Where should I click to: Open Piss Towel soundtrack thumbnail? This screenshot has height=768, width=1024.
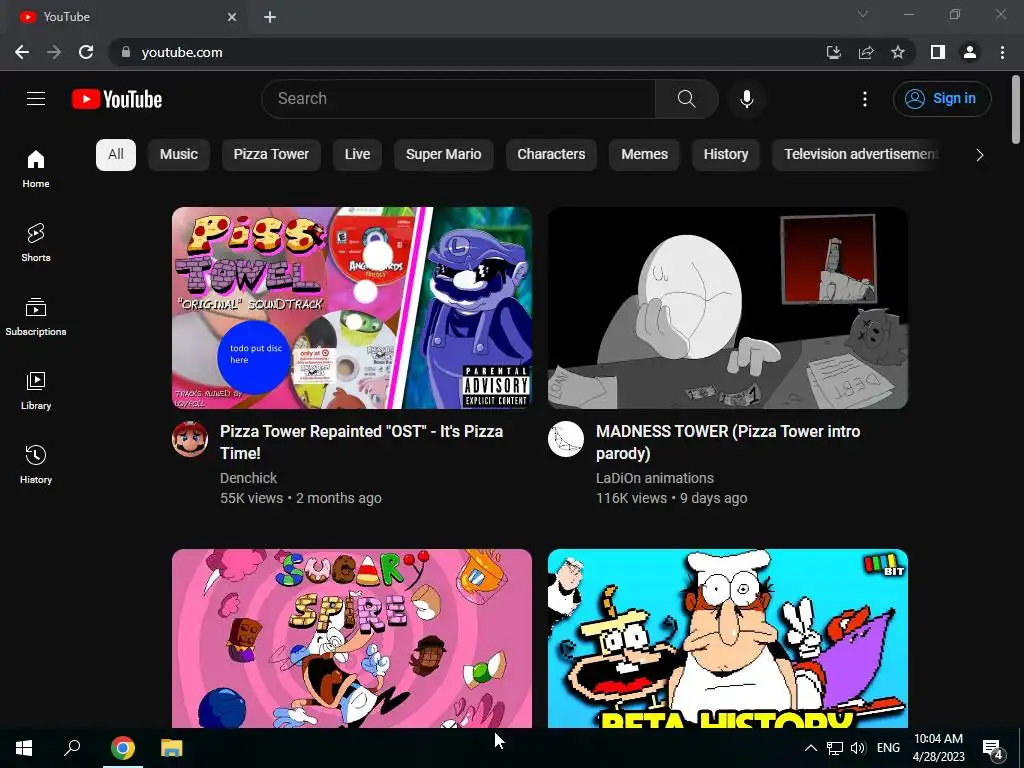point(352,308)
